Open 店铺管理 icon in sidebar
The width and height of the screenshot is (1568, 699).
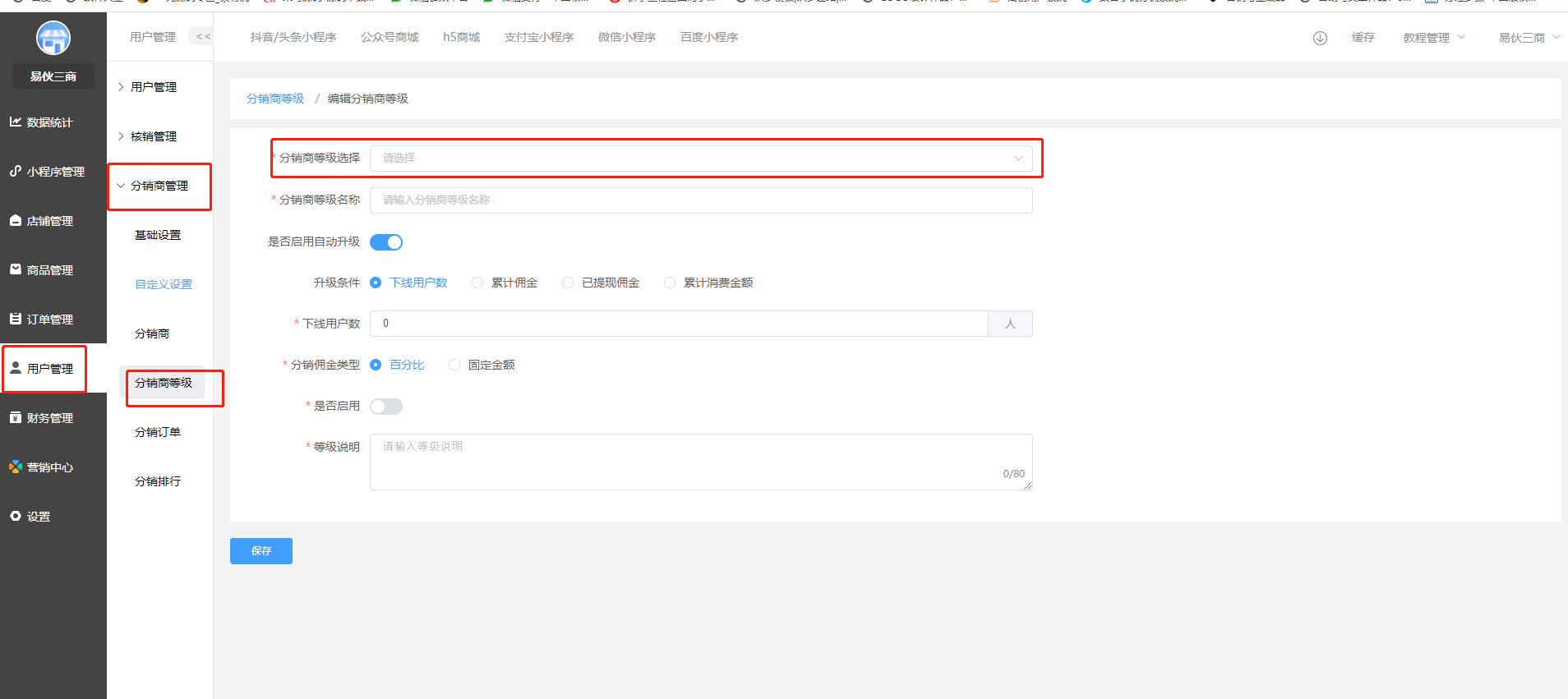(x=16, y=220)
